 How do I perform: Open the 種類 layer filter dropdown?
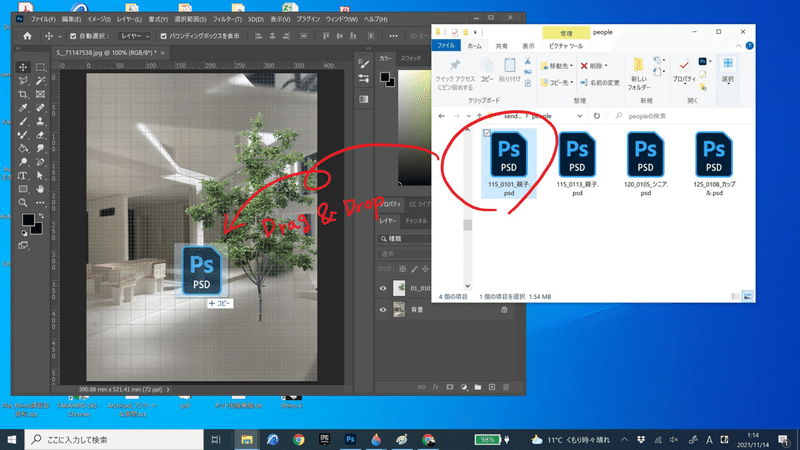pyautogui.click(x=406, y=239)
